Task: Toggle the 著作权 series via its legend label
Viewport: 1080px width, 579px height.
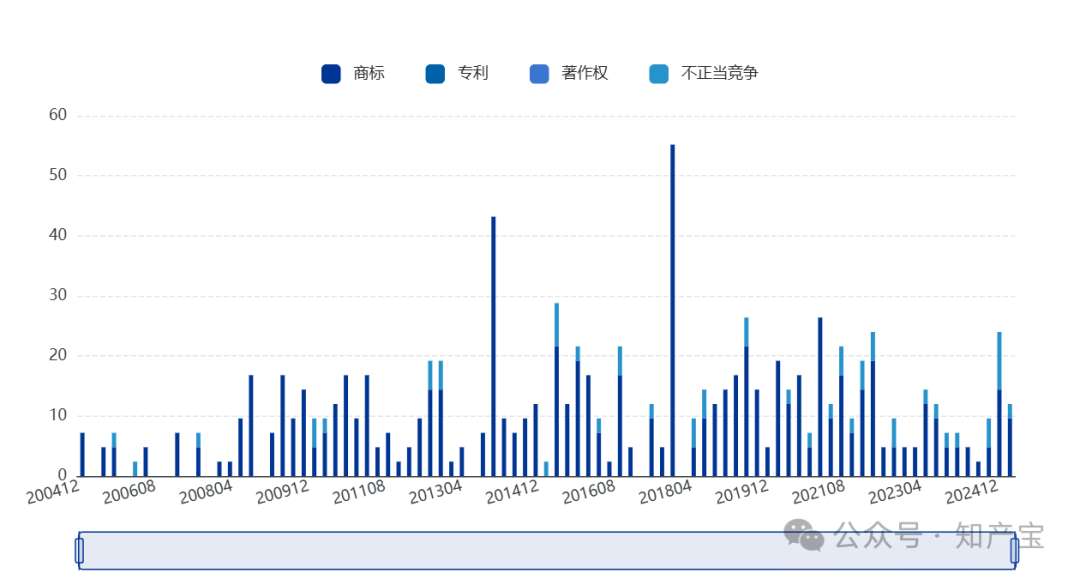Action: pyautogui.click(x=585, y=74)
